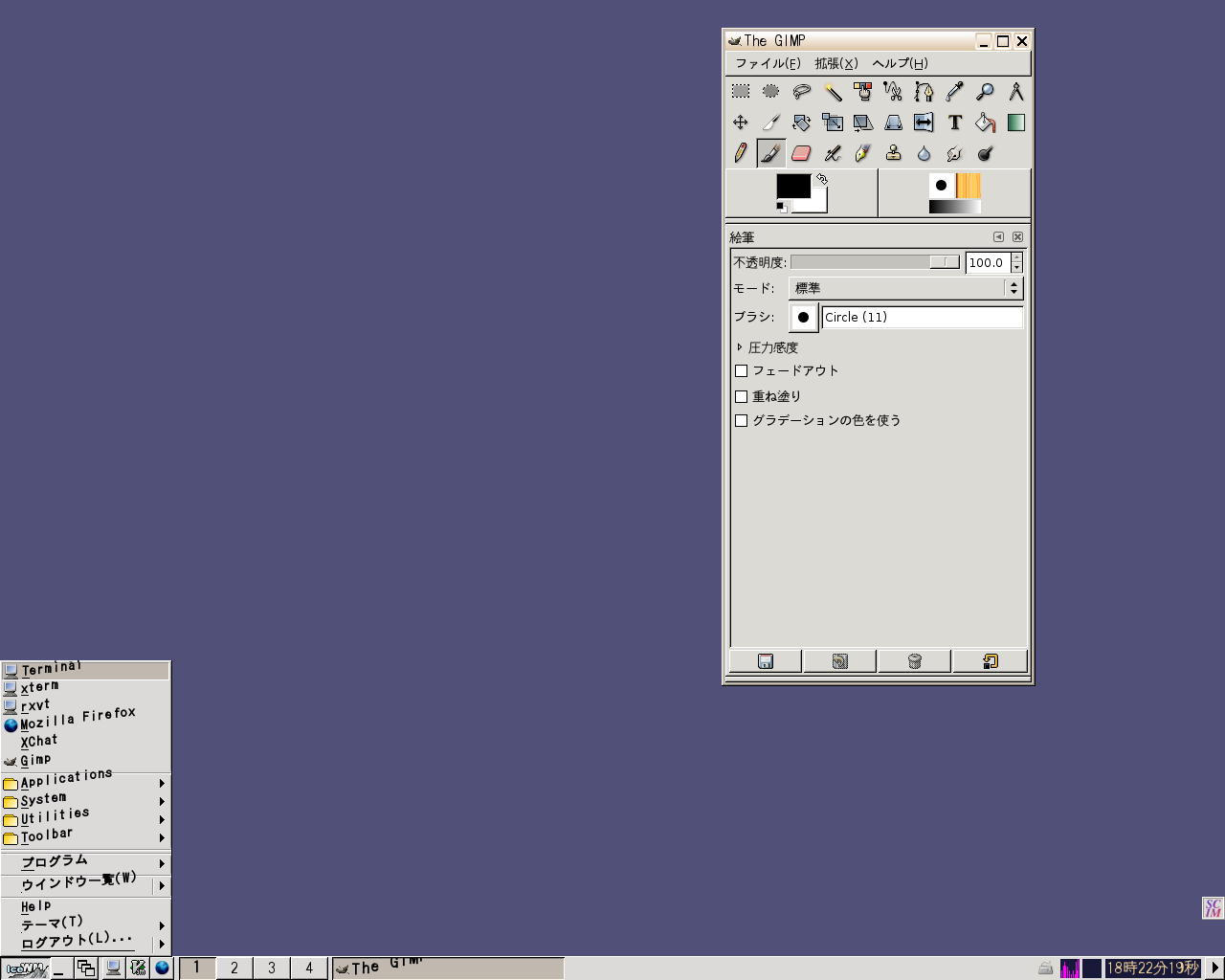Select the Pencil tool
This screenshot has width=1225, height=980.
coord(741,153)
